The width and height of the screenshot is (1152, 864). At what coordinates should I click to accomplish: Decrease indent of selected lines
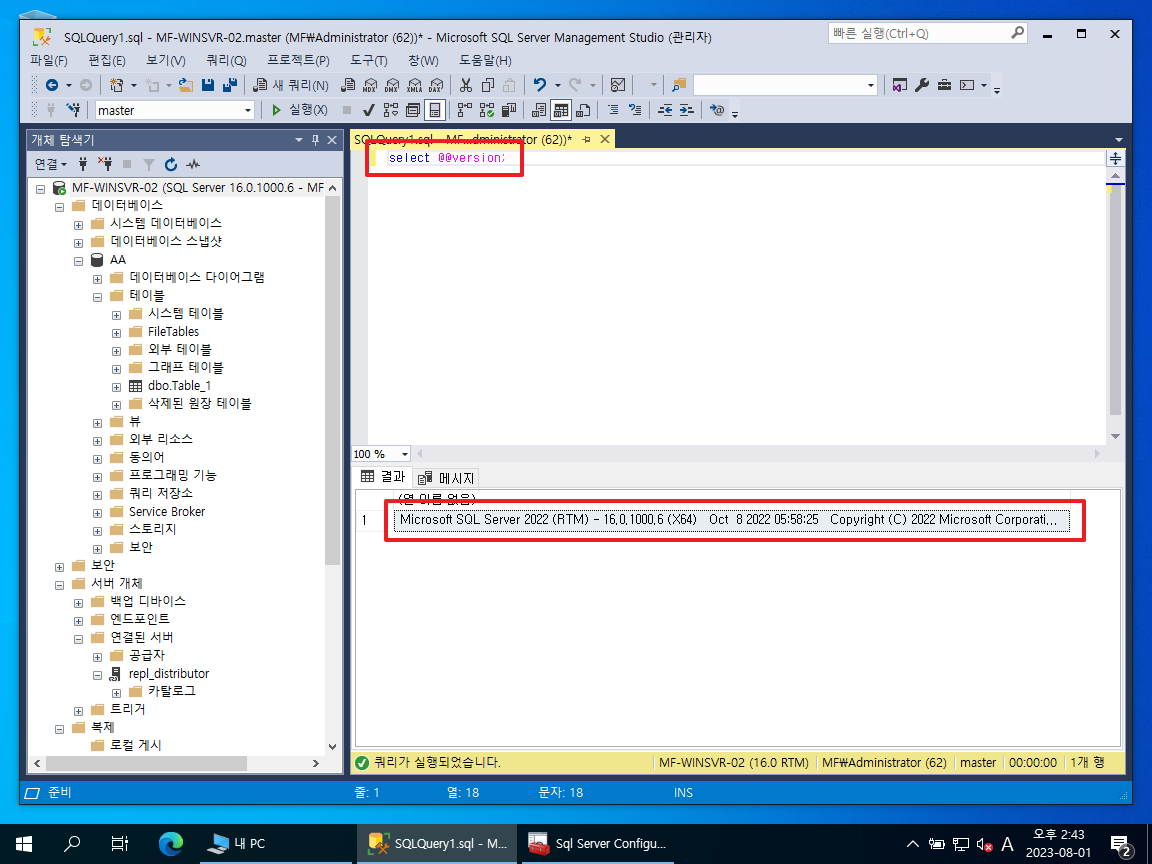[665, 110]
